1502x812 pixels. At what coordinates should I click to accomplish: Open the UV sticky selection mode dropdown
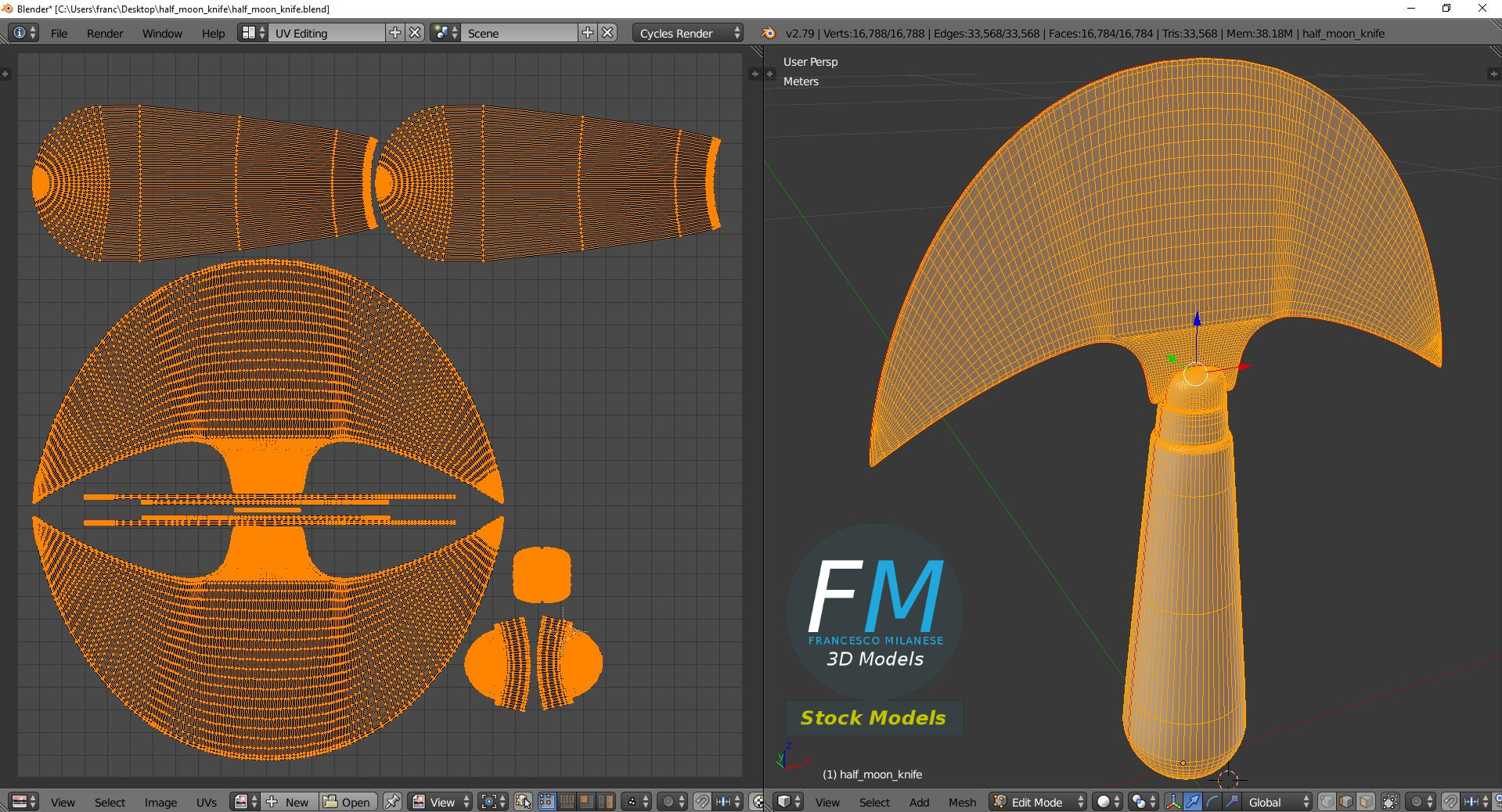tap(636, 802)
